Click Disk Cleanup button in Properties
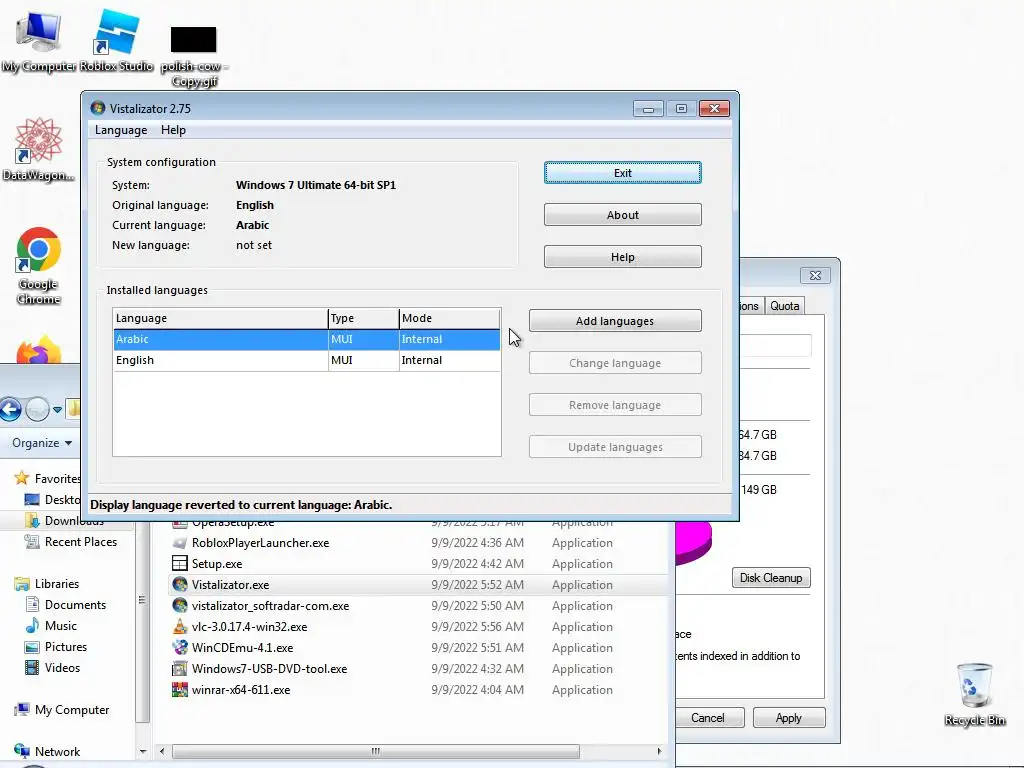The height and width of the screenshot is (768, 1024). point(771,578)
